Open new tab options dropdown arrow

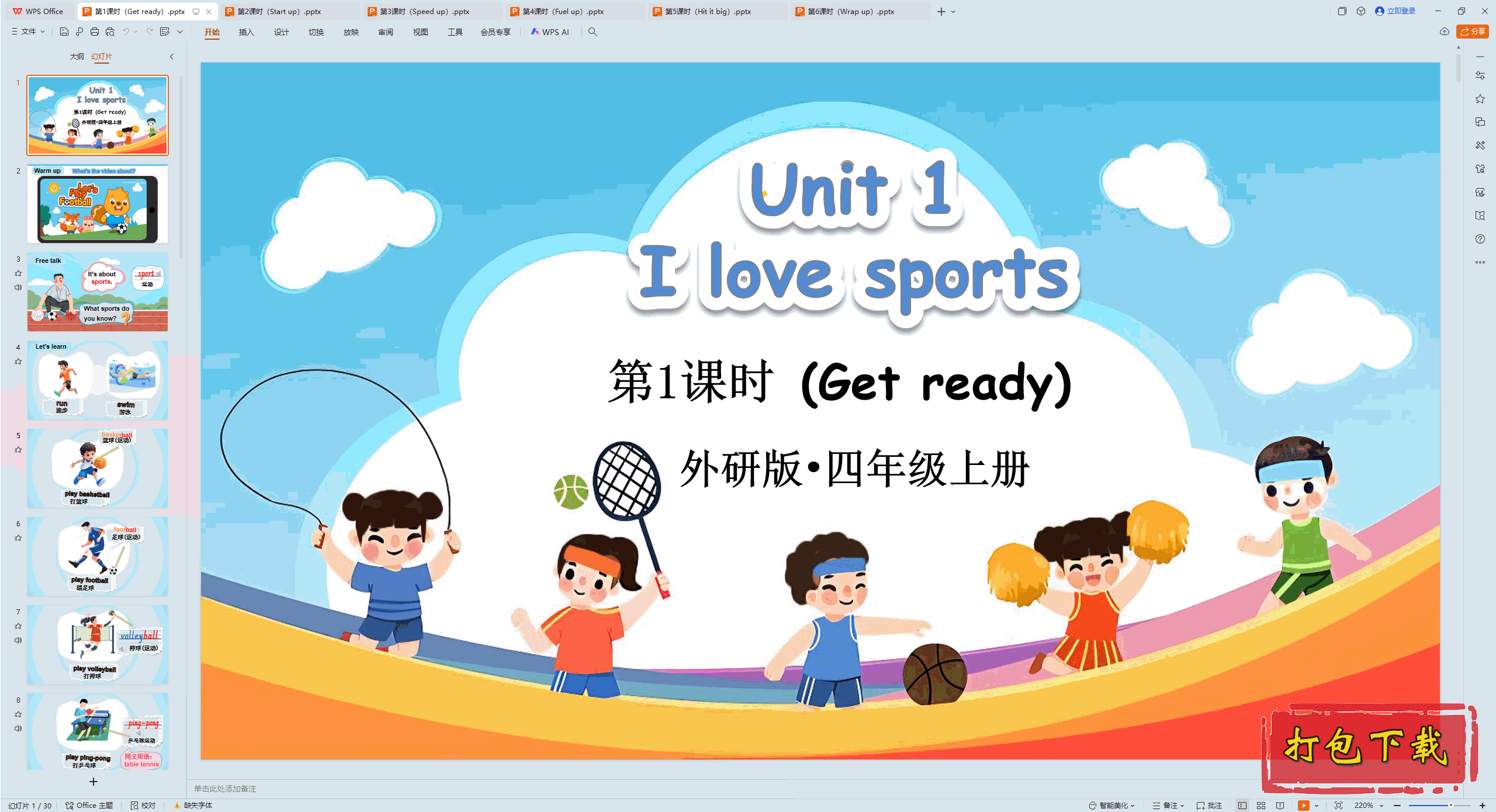[953, 12]
